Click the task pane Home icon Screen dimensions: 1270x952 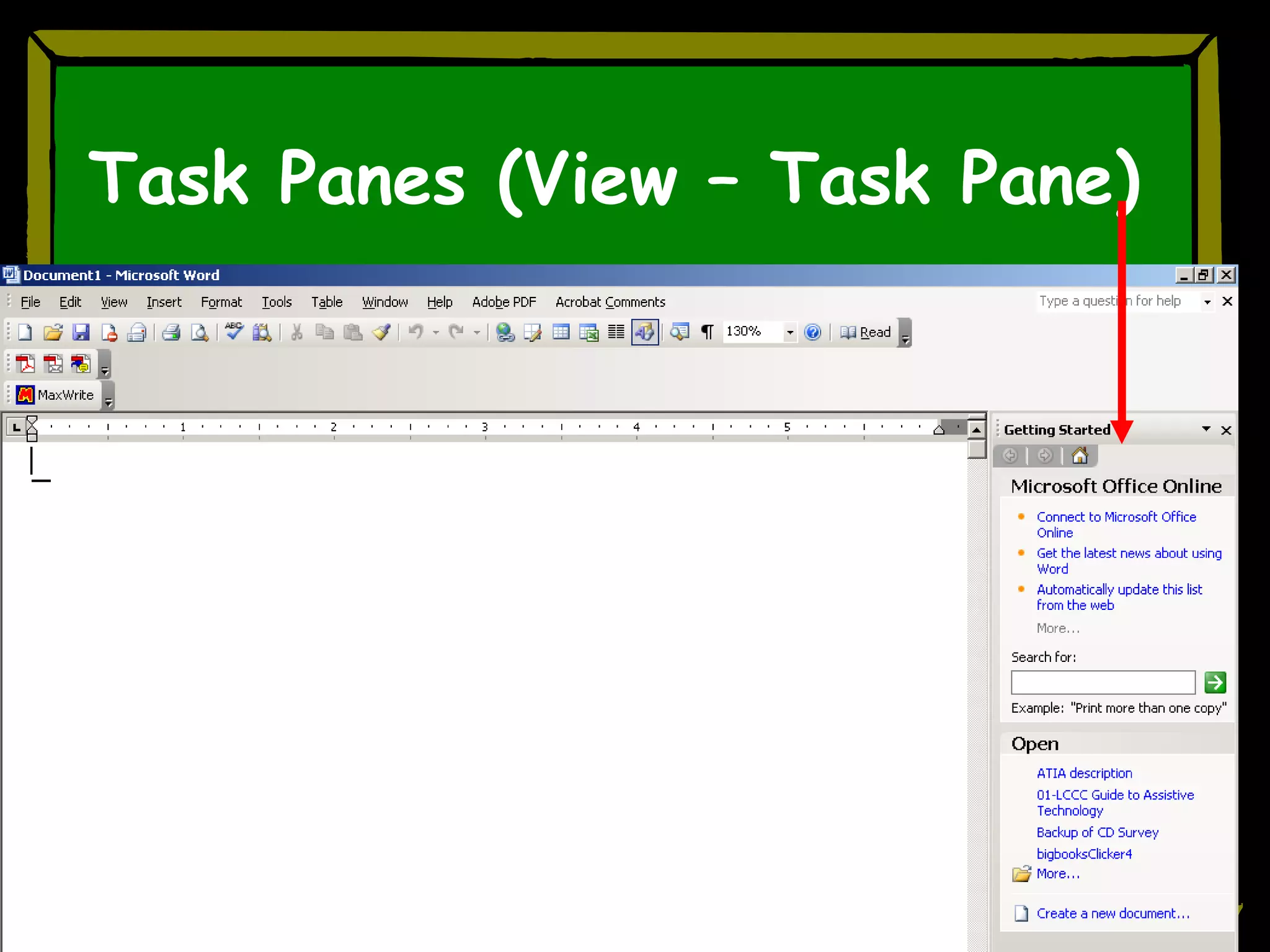[1080, 456]
